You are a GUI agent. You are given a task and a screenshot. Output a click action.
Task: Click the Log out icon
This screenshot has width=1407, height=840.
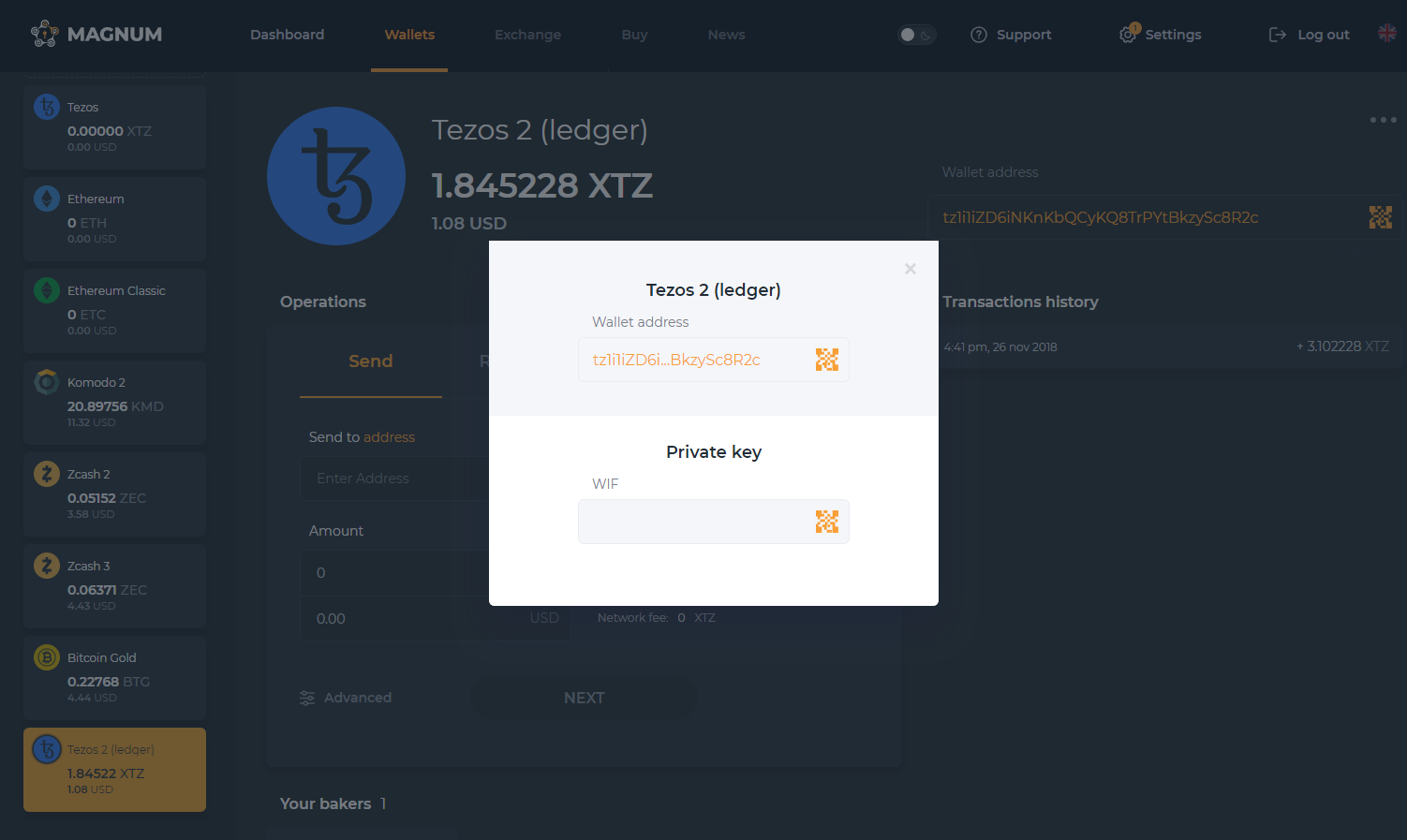pyautogui.click(x=1278, y=35)
